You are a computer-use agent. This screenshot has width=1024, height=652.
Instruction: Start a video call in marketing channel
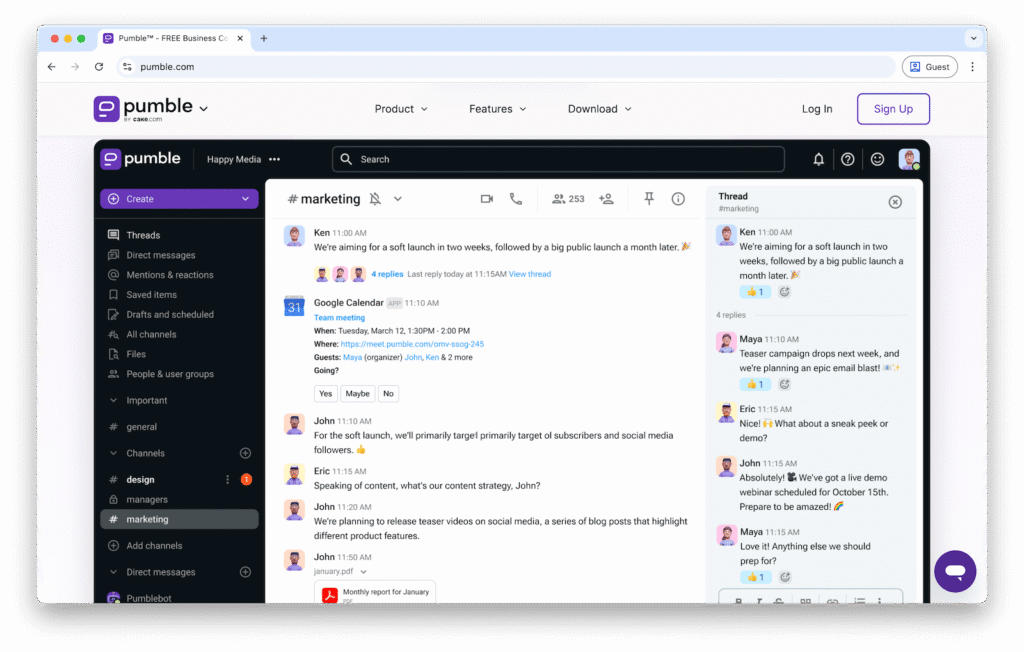coord(487,199)
